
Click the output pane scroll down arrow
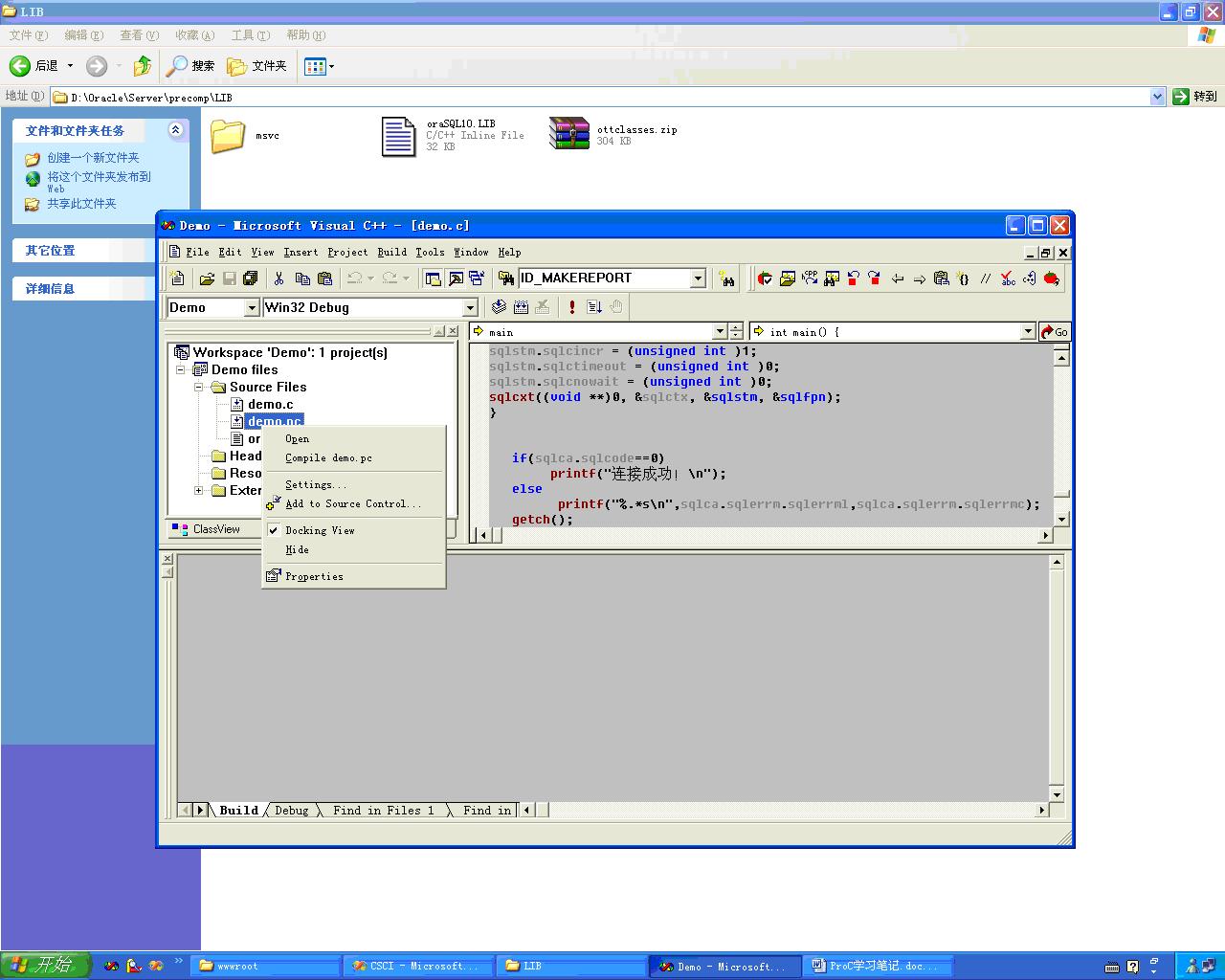click(x=1057, y=794)
